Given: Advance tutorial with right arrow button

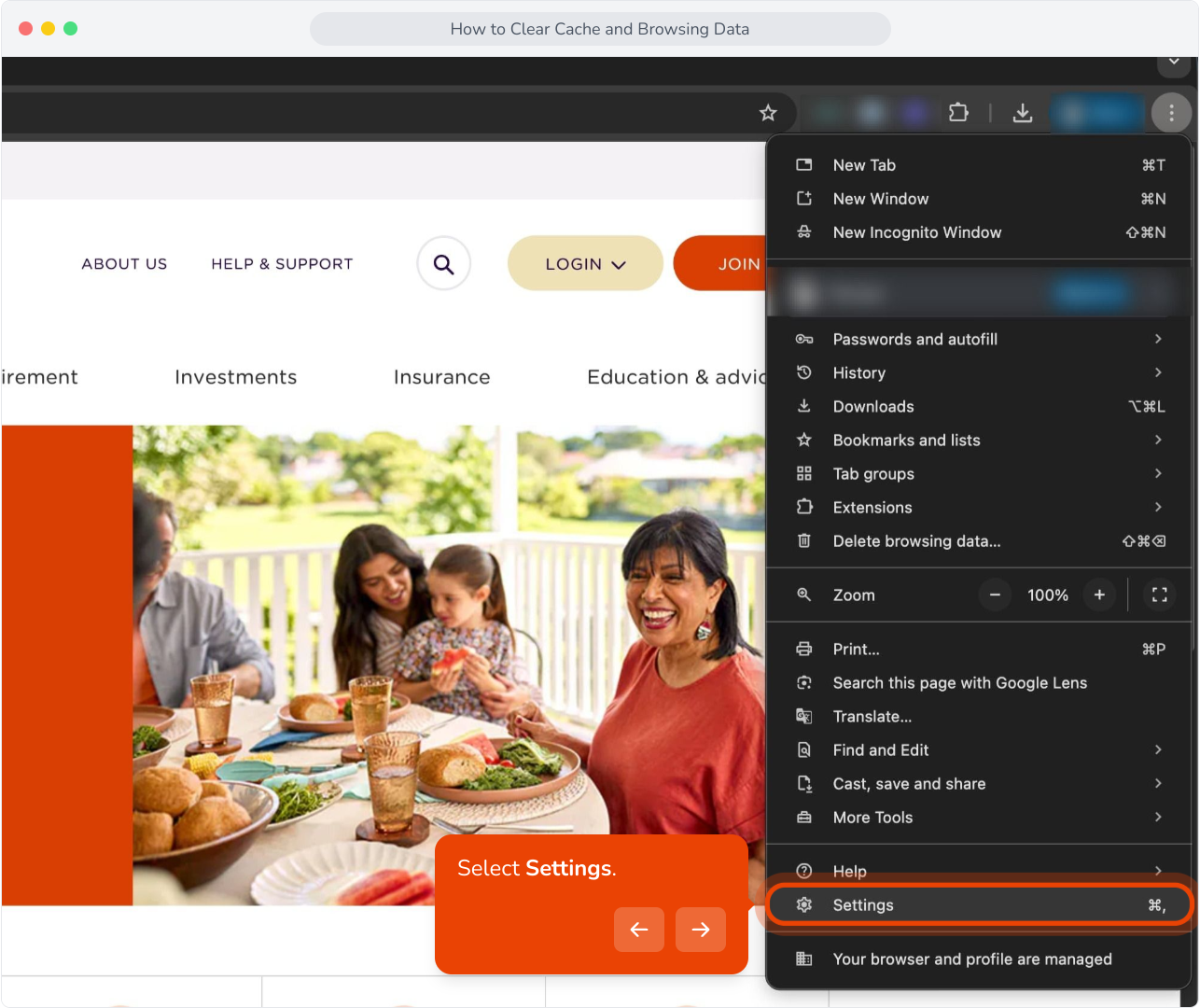Looking at the screenshot, I should 701,930.
